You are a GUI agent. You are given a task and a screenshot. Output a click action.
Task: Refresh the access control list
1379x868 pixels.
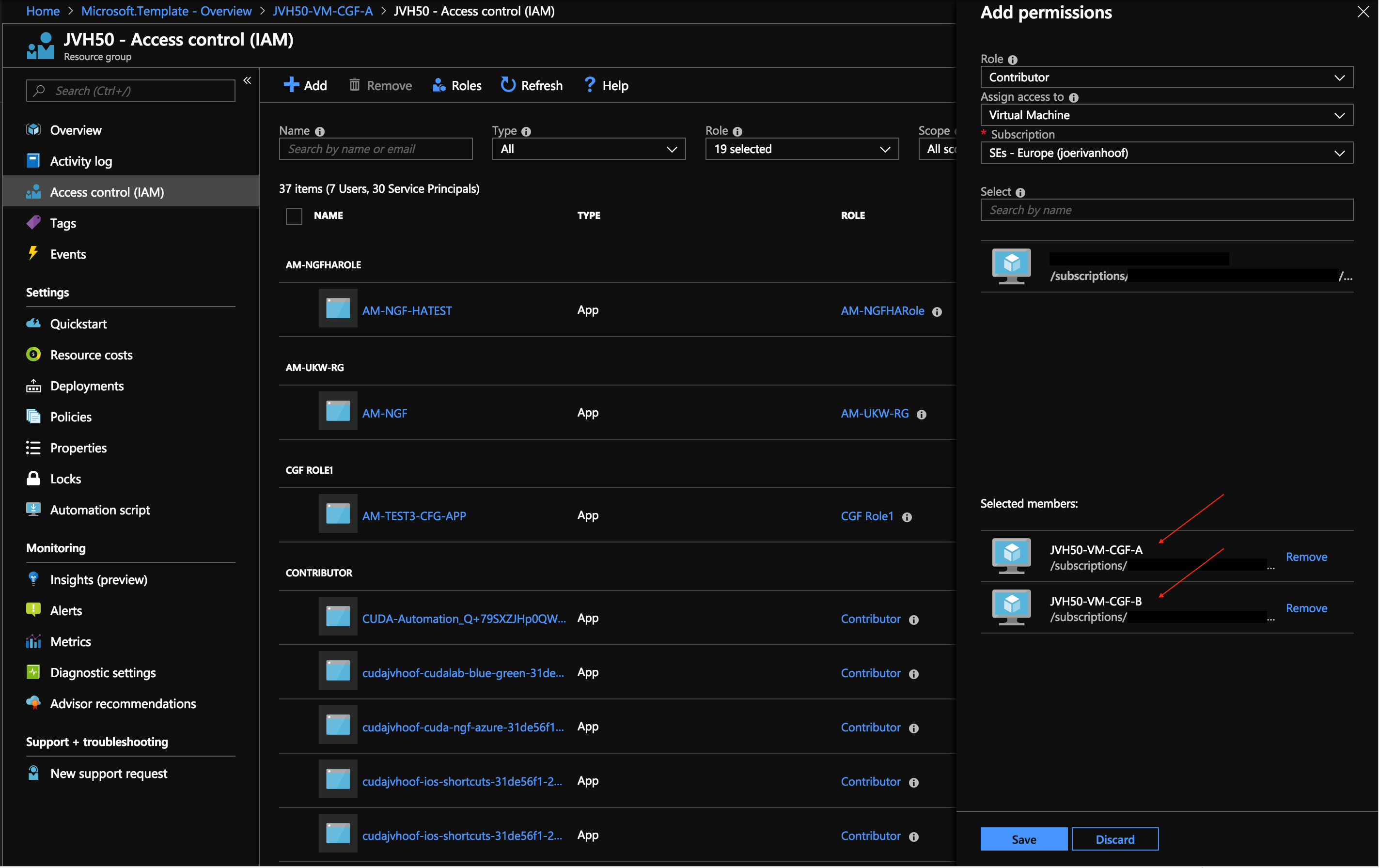[532, 85]
